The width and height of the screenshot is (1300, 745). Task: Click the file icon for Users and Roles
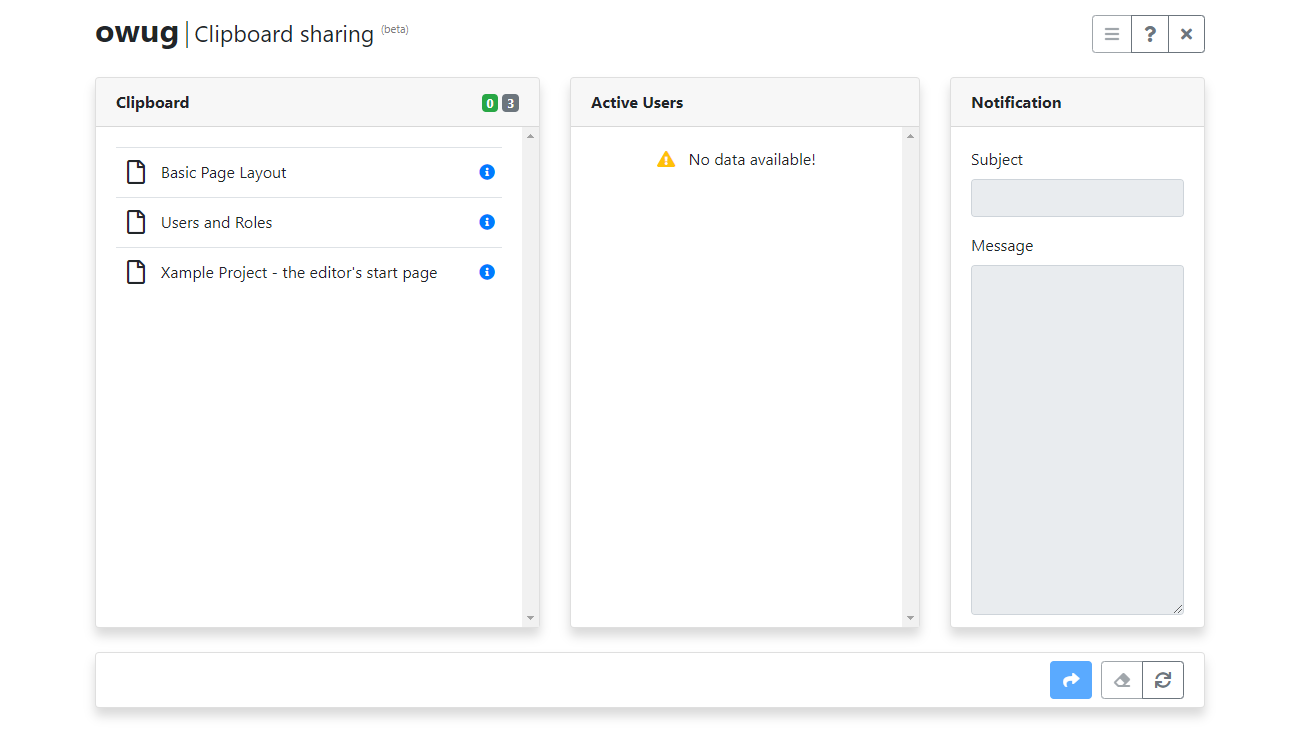(136, 222)
